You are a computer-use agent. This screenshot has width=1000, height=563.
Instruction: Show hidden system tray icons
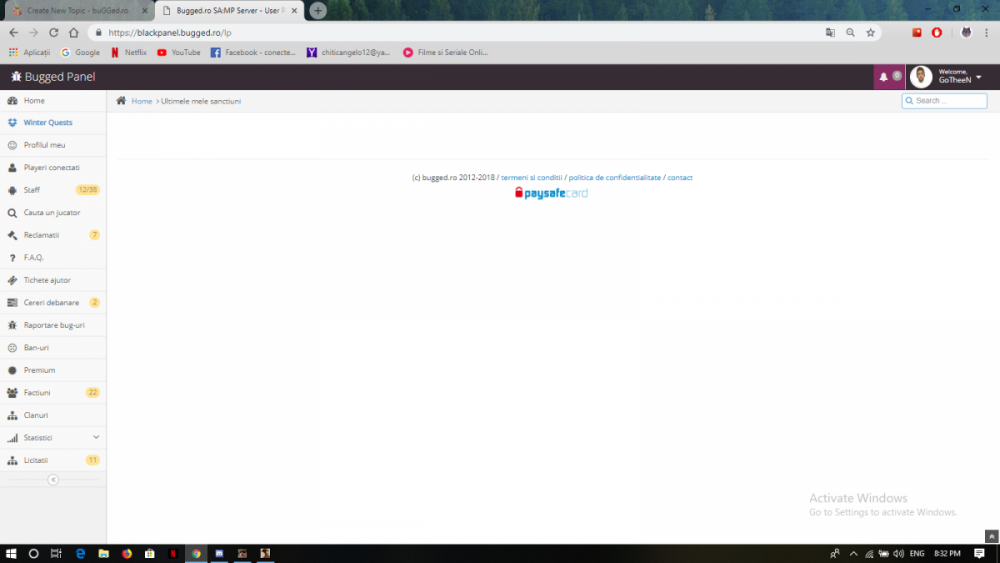tap(853, 553)
